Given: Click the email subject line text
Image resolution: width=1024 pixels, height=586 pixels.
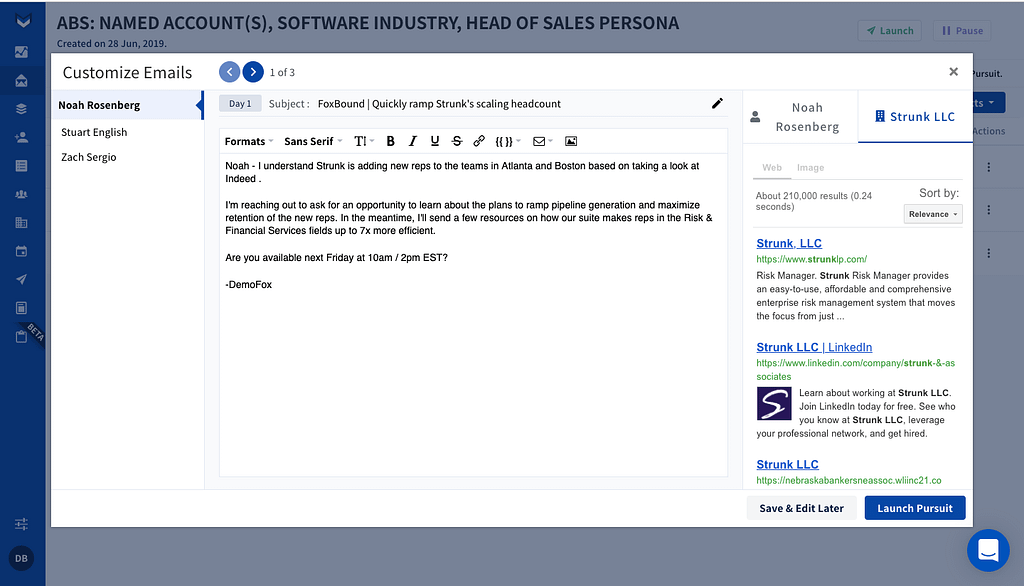Looking at the screenshot, I should coord(439,104).
